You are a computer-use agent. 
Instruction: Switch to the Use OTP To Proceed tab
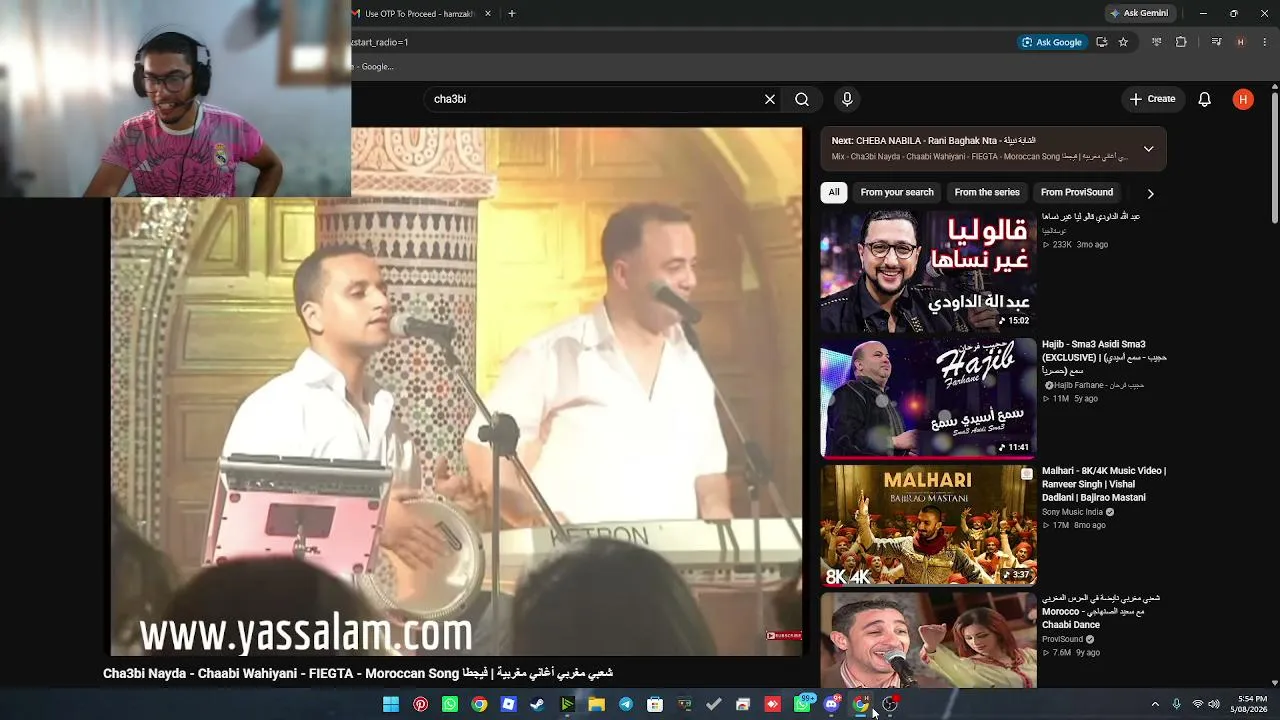[420, 14]
